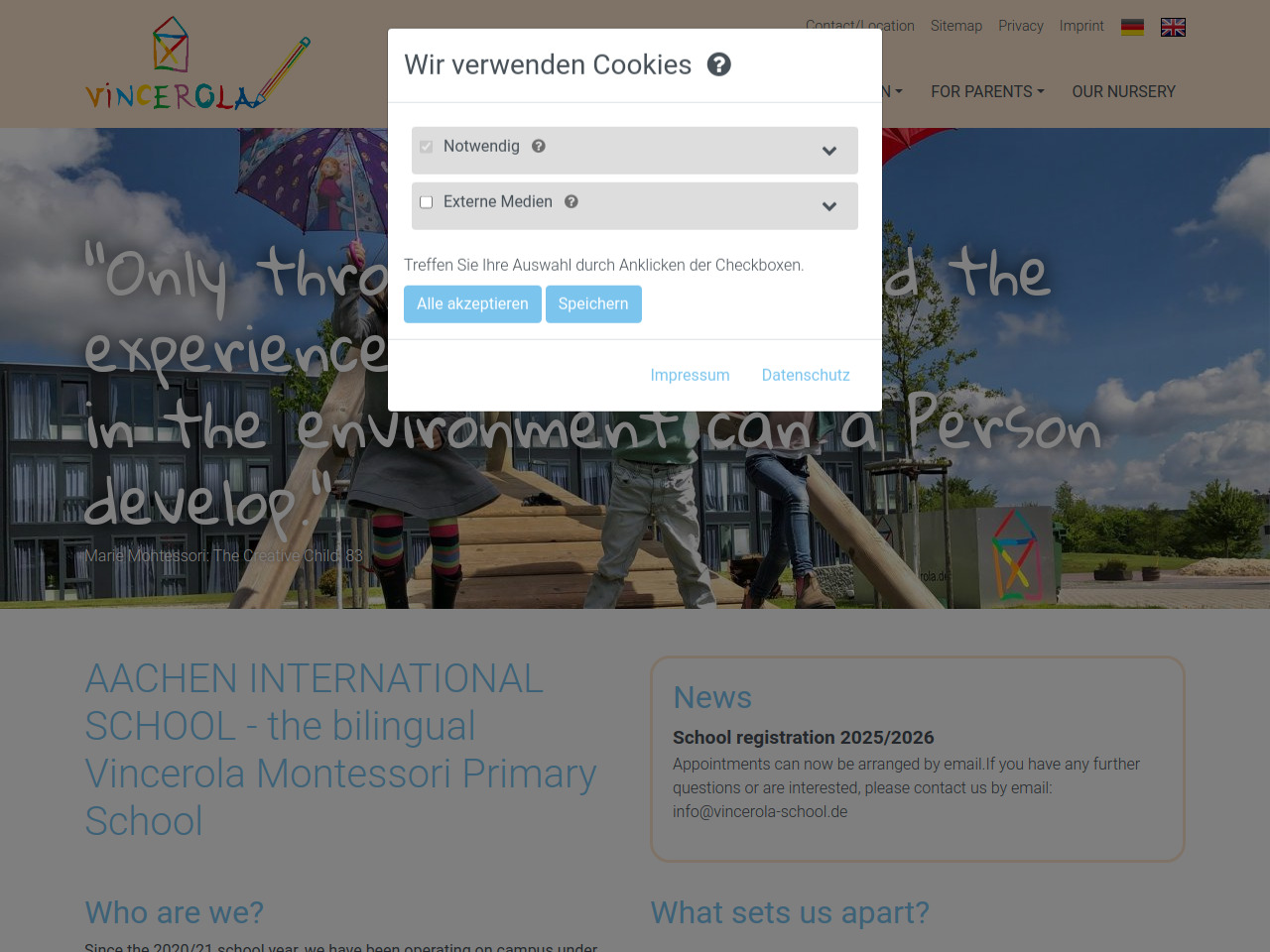Click the question mark next to Notwendig
This screenshot has height=952, width=1270.
[539, 146]
